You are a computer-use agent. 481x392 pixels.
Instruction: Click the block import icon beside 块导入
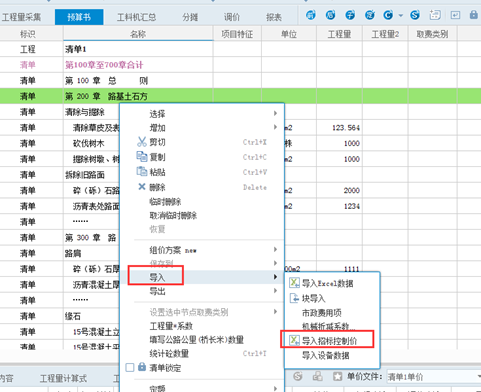click(294, 298)
